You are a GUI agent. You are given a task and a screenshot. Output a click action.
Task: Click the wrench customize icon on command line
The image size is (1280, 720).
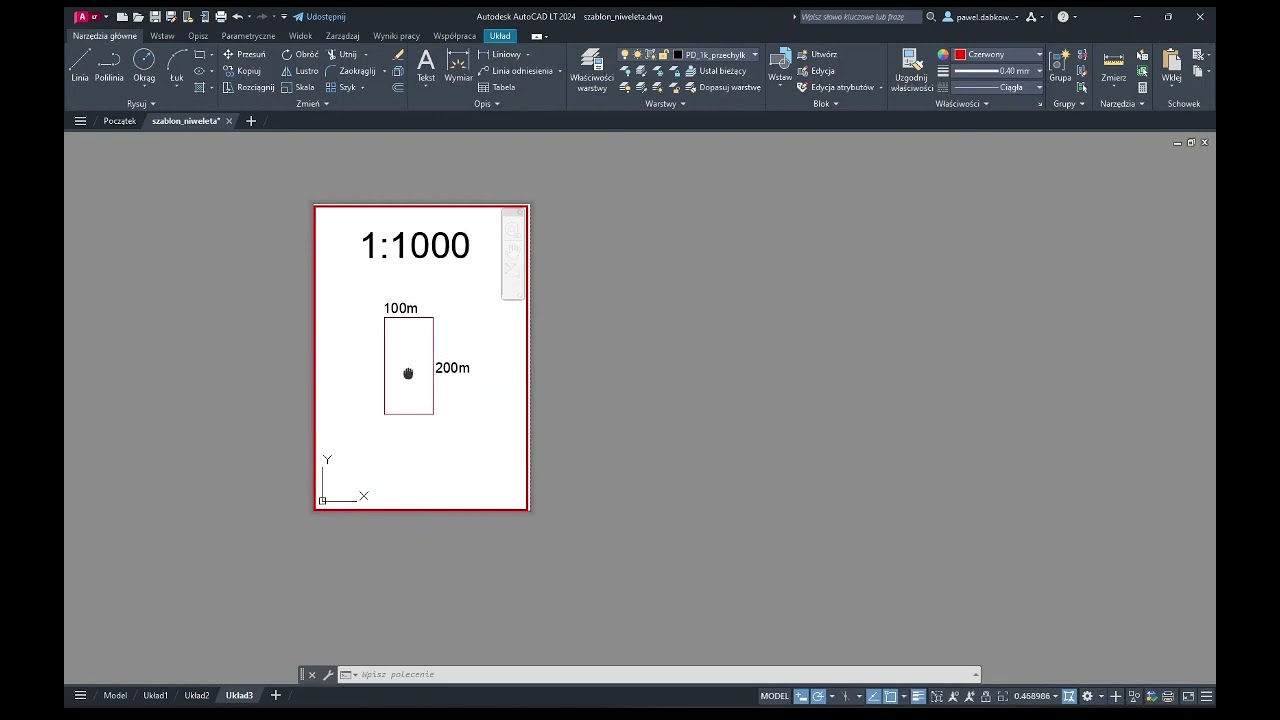327,675
